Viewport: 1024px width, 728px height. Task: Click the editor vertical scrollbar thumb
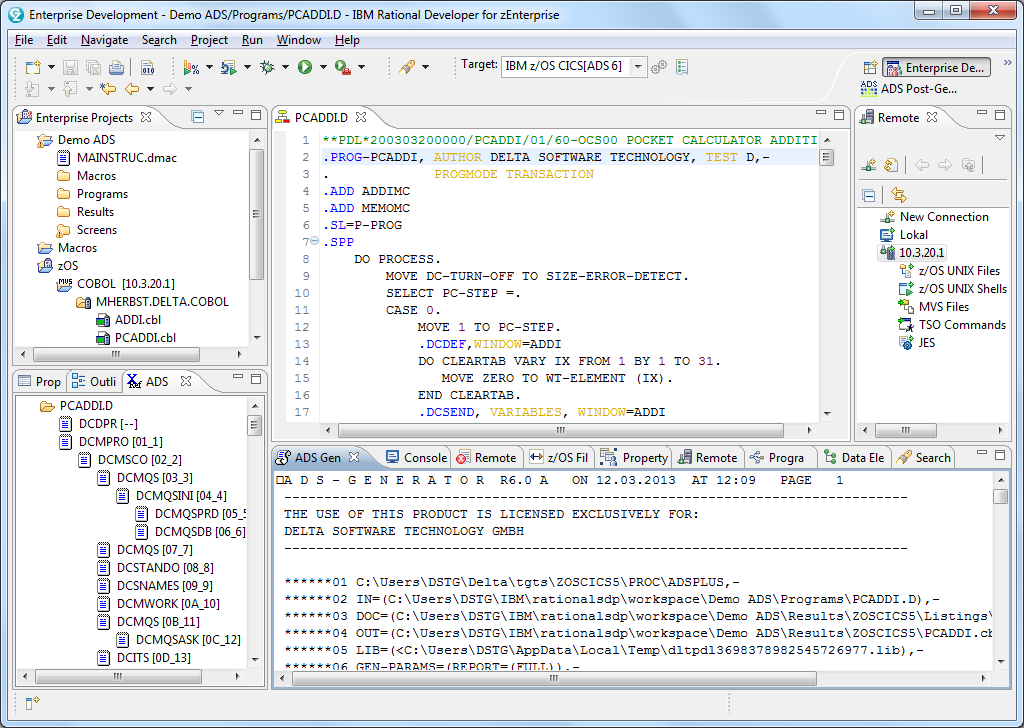pyautogui.click(x=827, y=157)
